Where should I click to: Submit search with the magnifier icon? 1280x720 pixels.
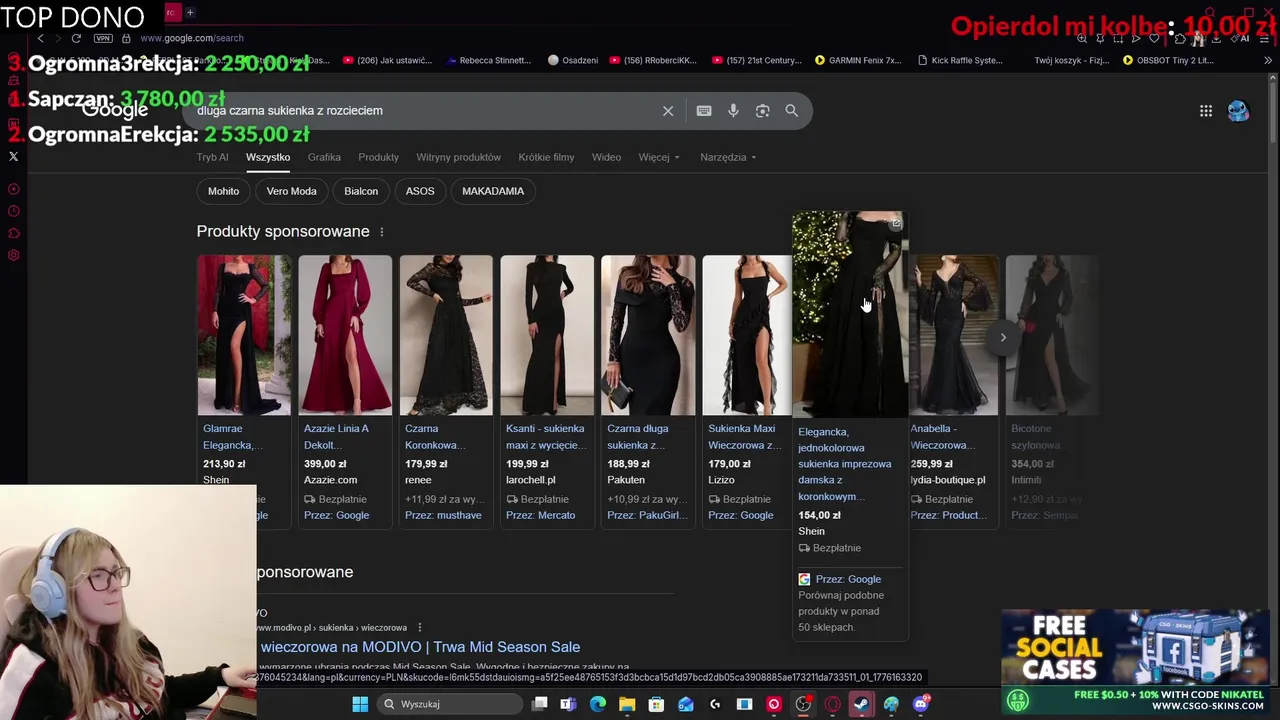tap(792, 111)
